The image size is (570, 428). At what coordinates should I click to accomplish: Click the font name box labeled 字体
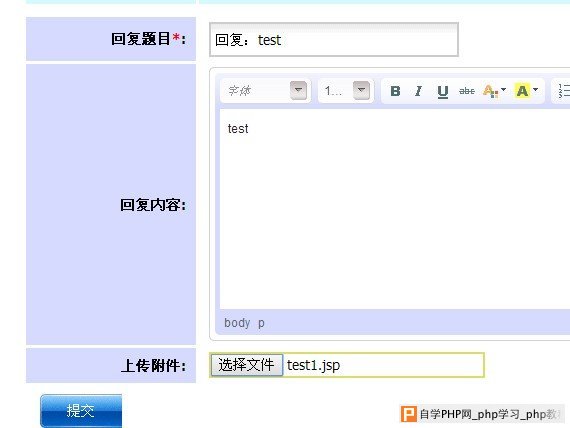coord(255,91)
